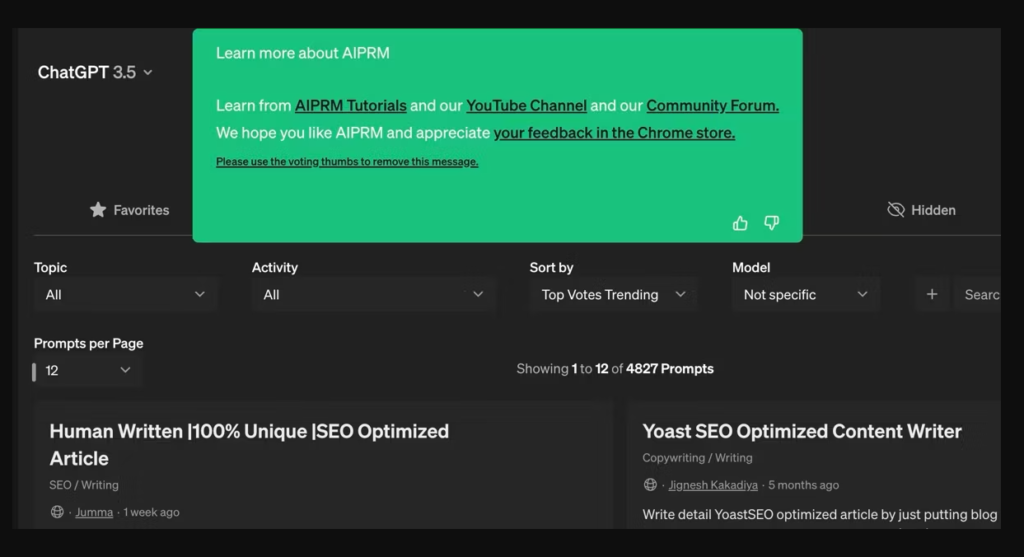Open the Community Forum link
Viewport: 1024px width, 557px height.
tap(712, 105)
